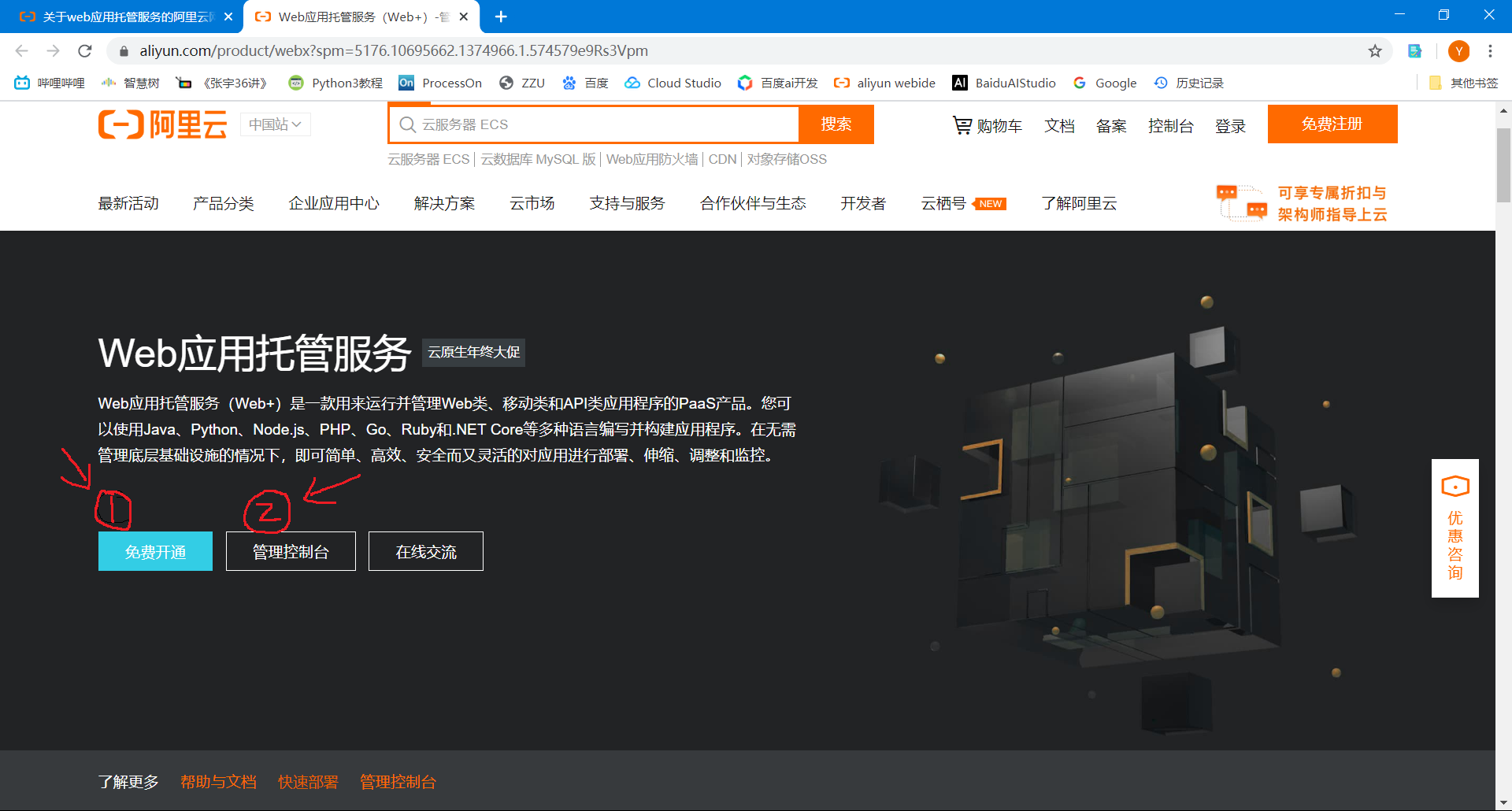Open the 购物车 shopping cart
The height and width of the screenshot is (811, 1512).
pos(988,126)
